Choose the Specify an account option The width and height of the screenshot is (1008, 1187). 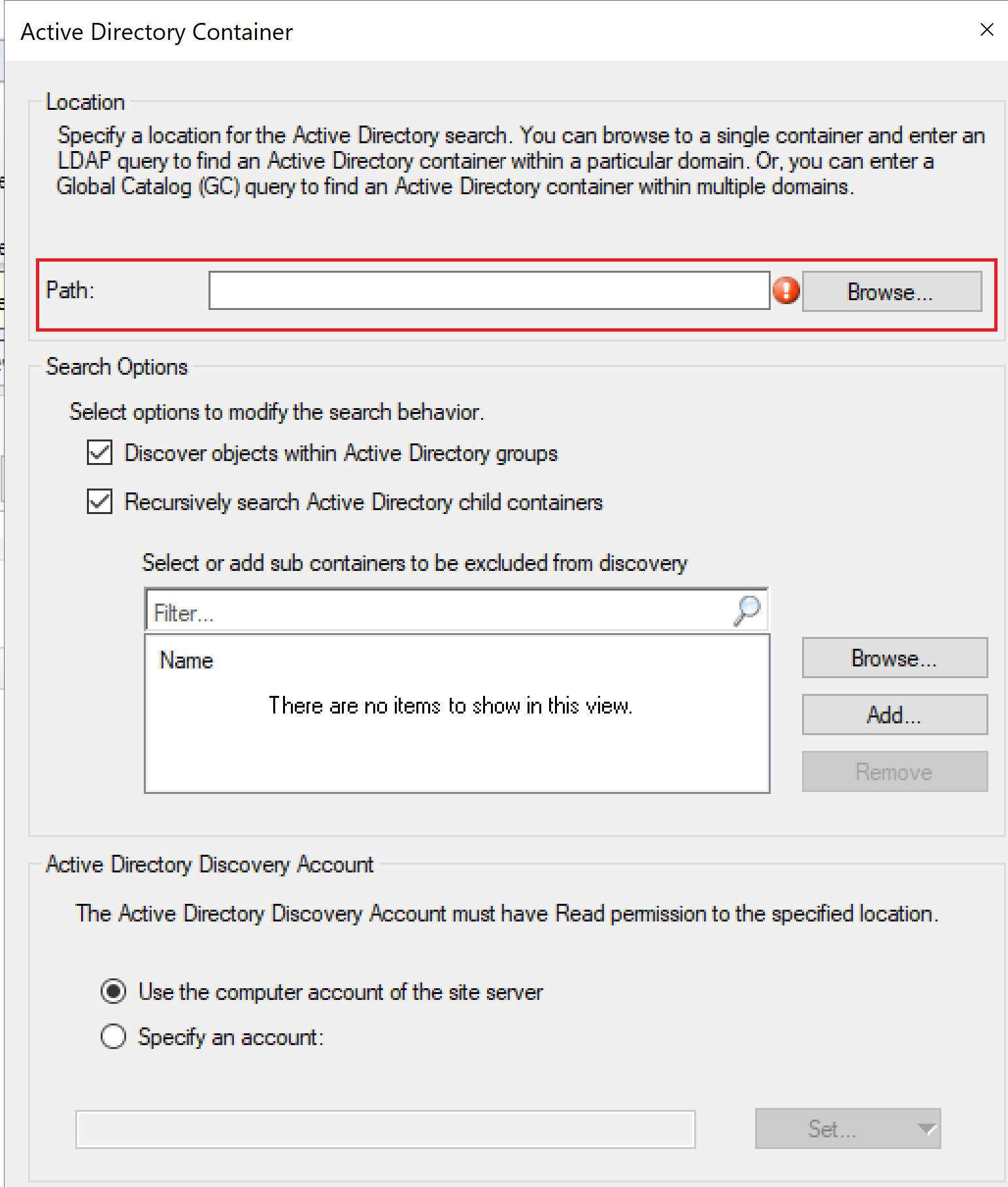114,1037
